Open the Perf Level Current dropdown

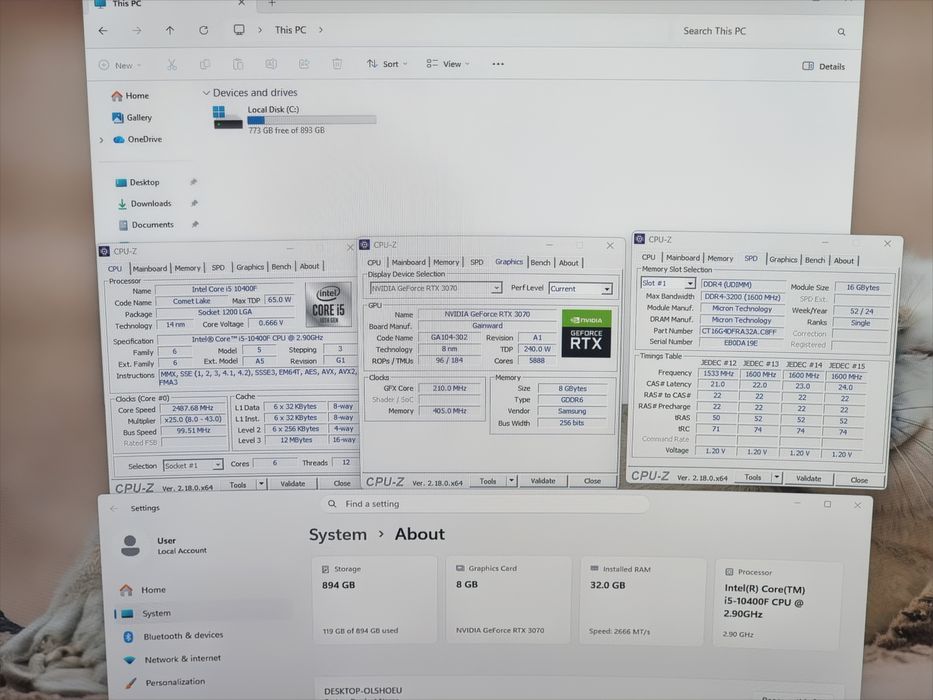580,289
